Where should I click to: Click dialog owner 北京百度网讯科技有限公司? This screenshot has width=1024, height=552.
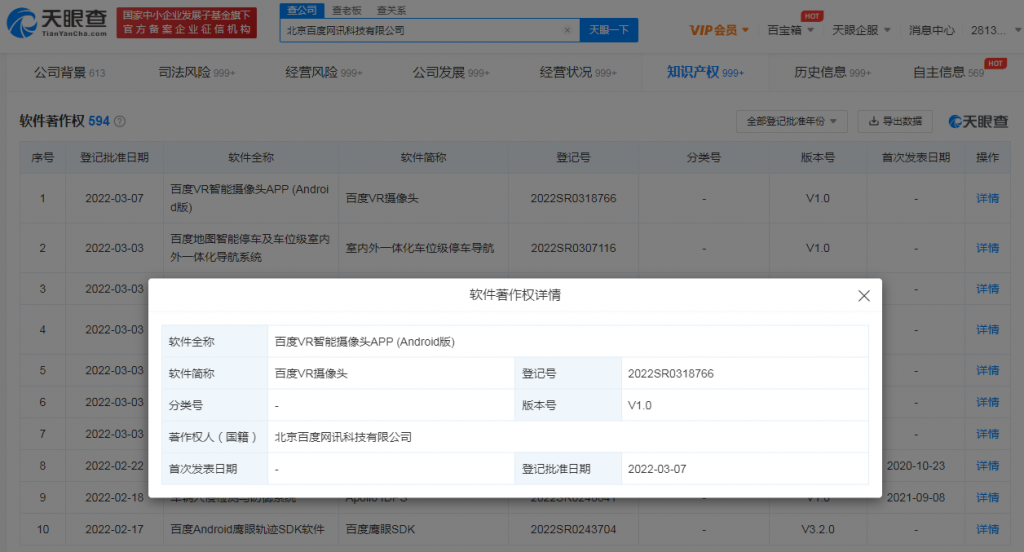[x=343, y=437]
